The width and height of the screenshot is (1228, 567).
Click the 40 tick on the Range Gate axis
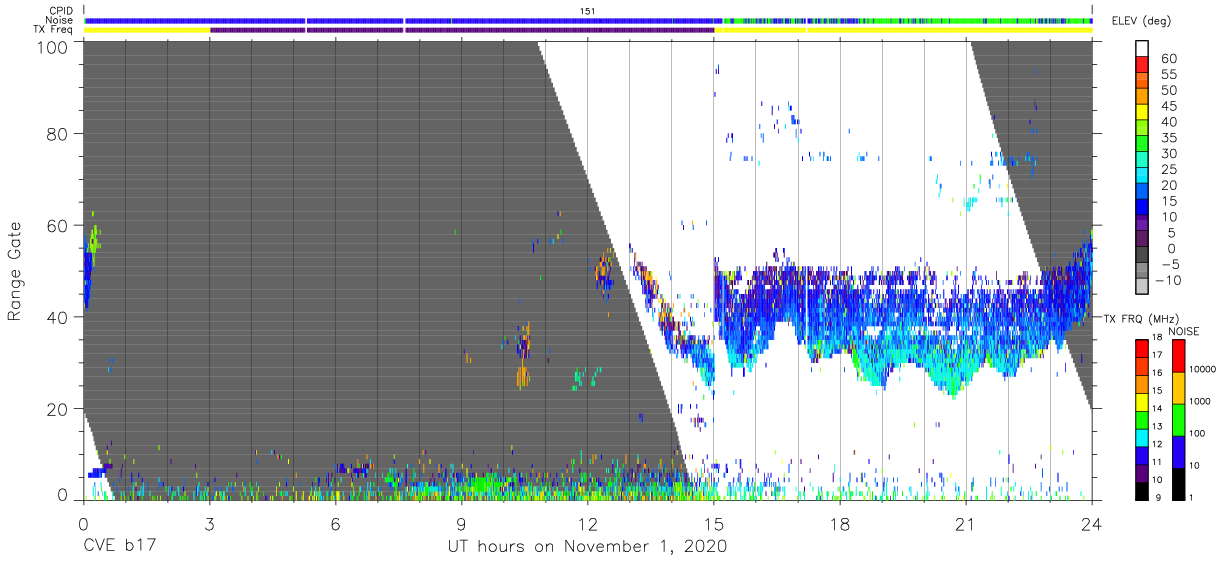[59, 317]
